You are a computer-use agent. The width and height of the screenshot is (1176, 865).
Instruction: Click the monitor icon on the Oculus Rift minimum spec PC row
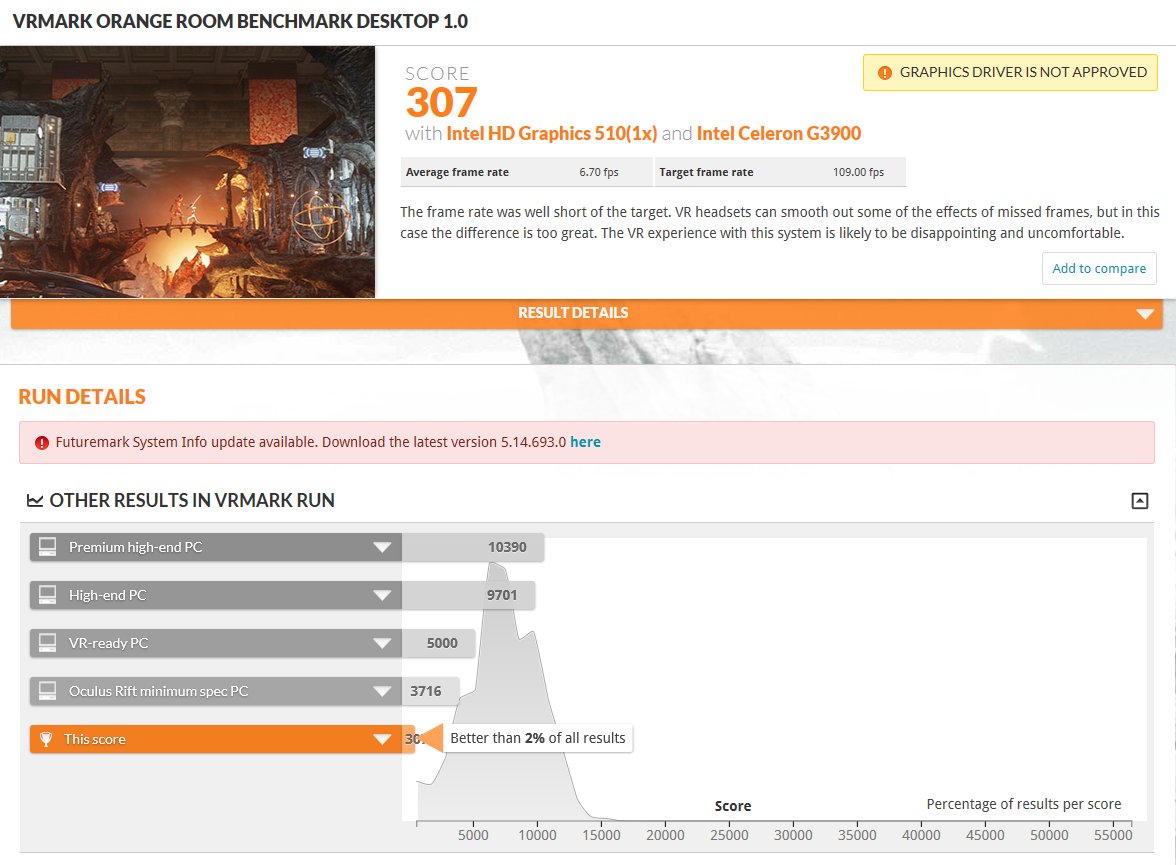pyautogui.click(x=47, y=691)
